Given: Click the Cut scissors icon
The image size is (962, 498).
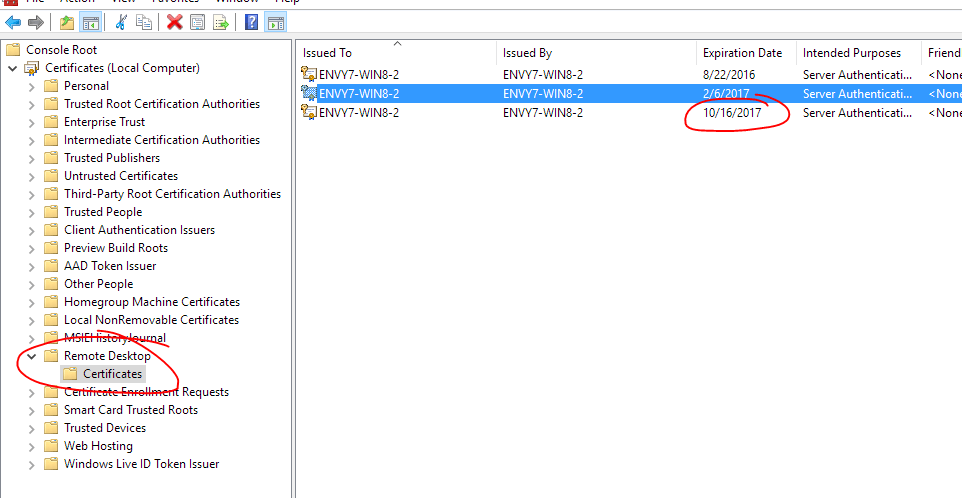Looking at the screenshot, I should (x=122, y=22).
